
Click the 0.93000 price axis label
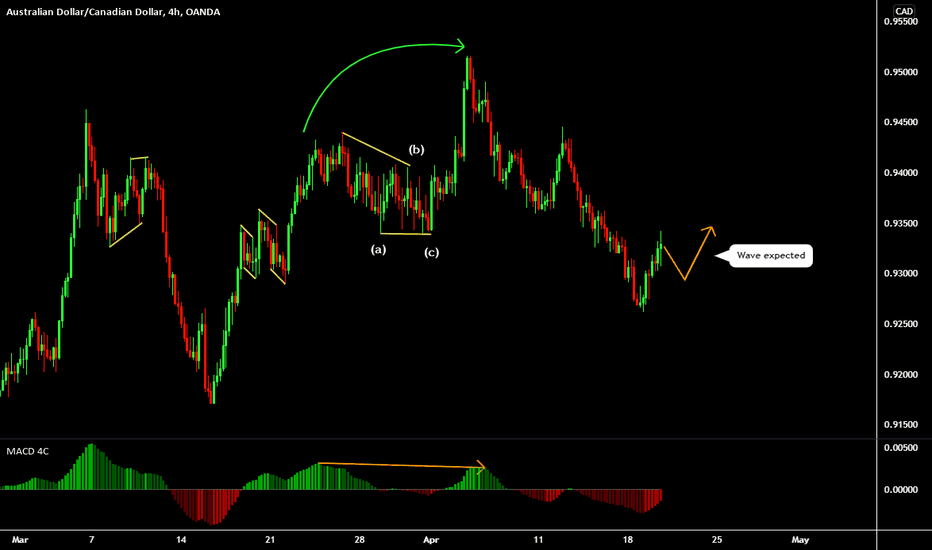(x=900, y=274)
